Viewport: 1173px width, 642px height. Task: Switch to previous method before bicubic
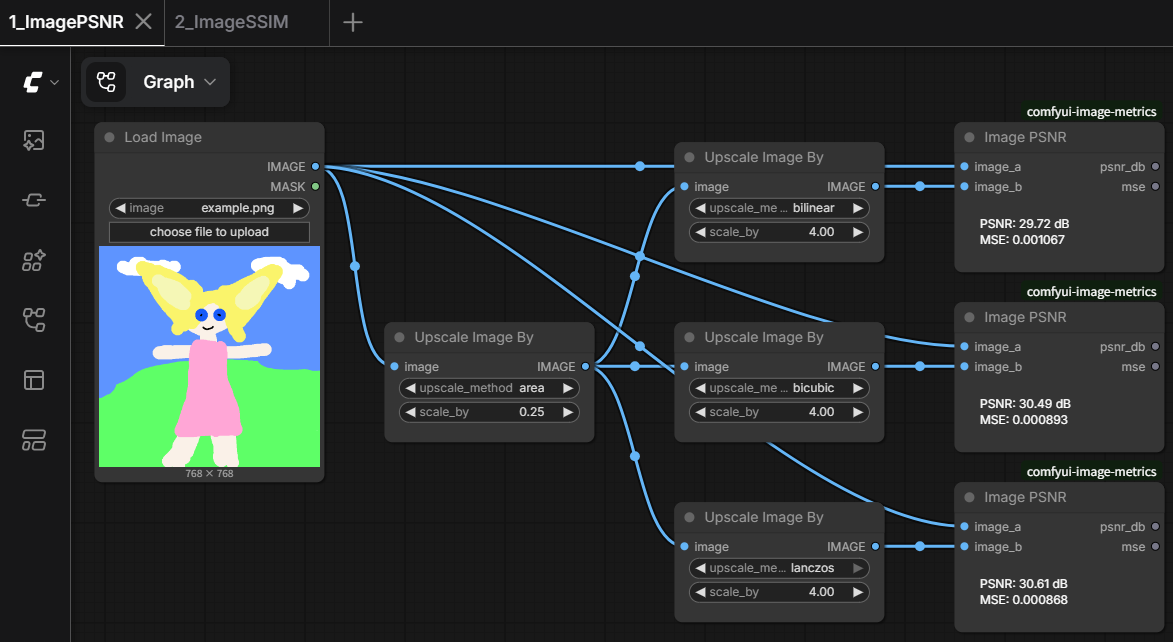click(x=700, y=388)
